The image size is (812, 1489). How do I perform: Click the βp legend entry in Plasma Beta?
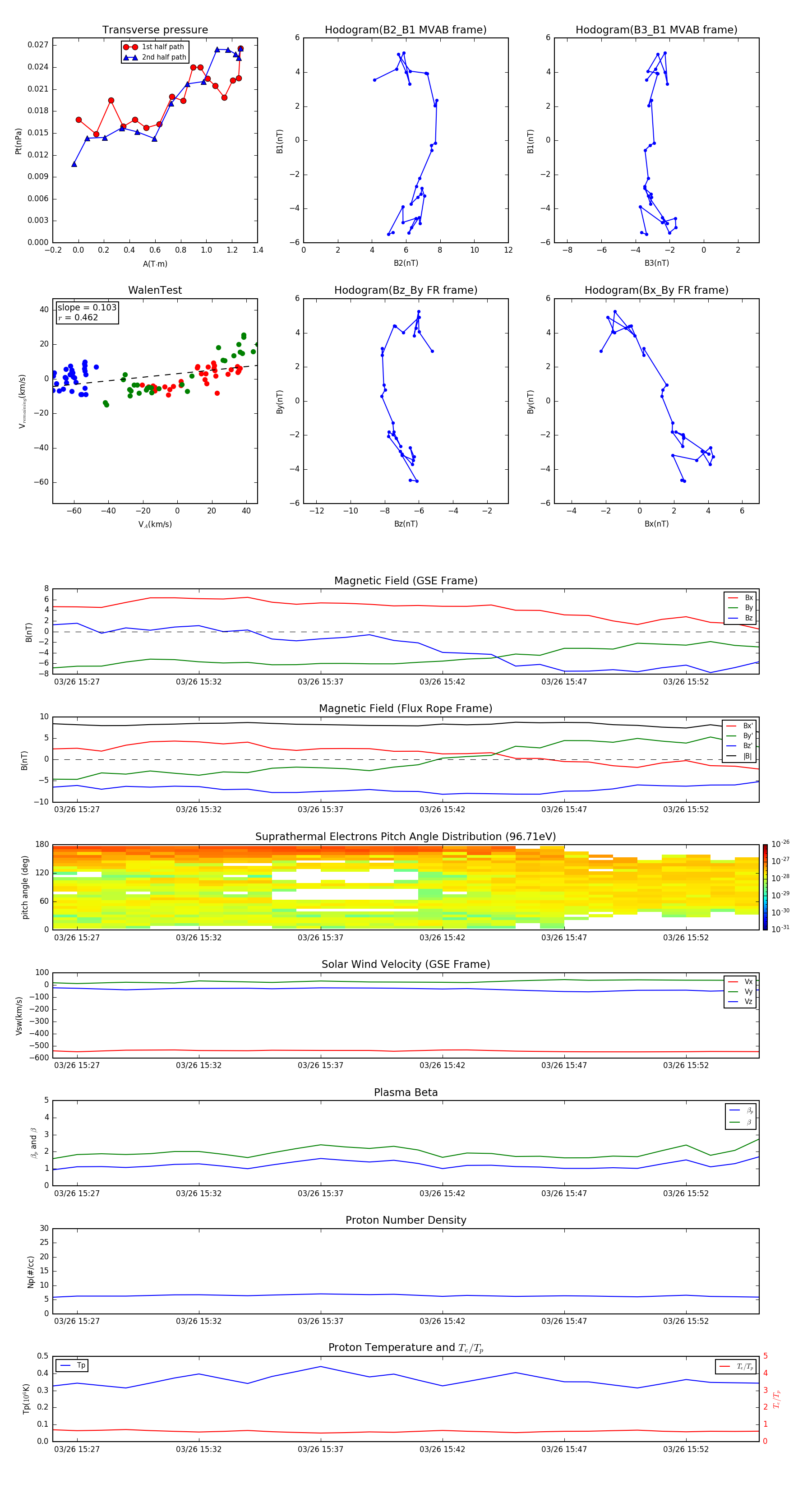[741, 1110]
